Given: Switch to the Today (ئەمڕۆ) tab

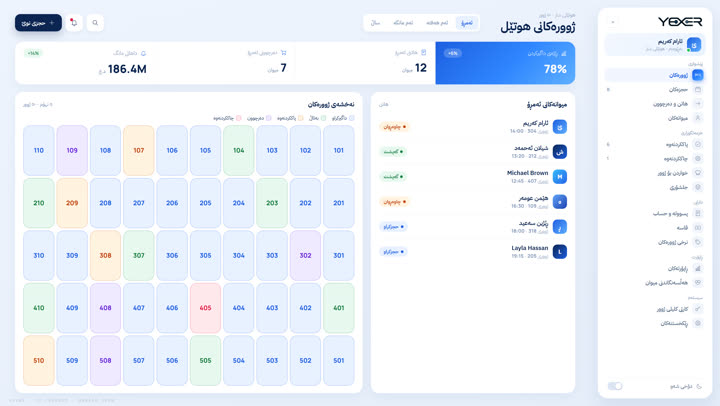Looking at the screenshot, I should point(467,23).
